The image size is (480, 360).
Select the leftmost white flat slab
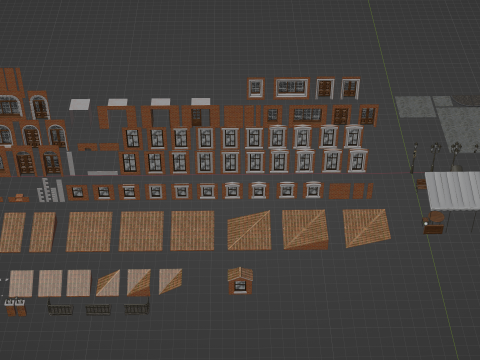[79, 104]
